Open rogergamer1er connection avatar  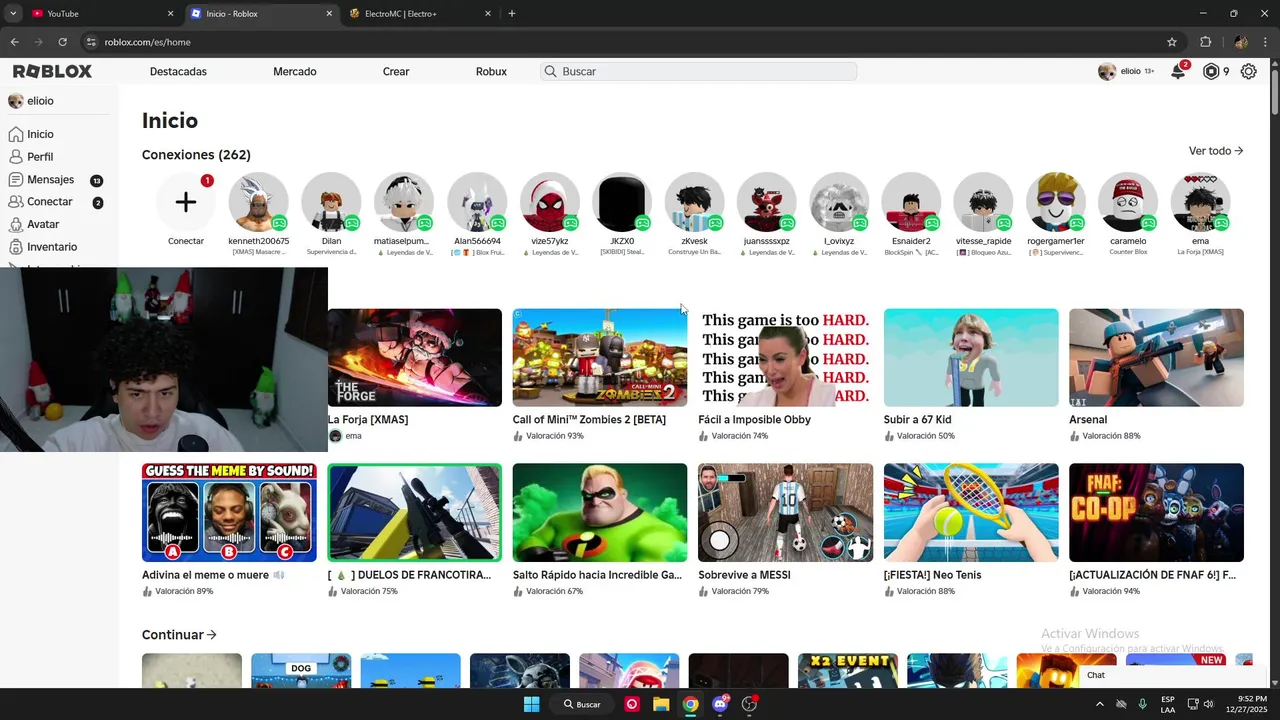pyautogui.click(x=1056, y=202)
